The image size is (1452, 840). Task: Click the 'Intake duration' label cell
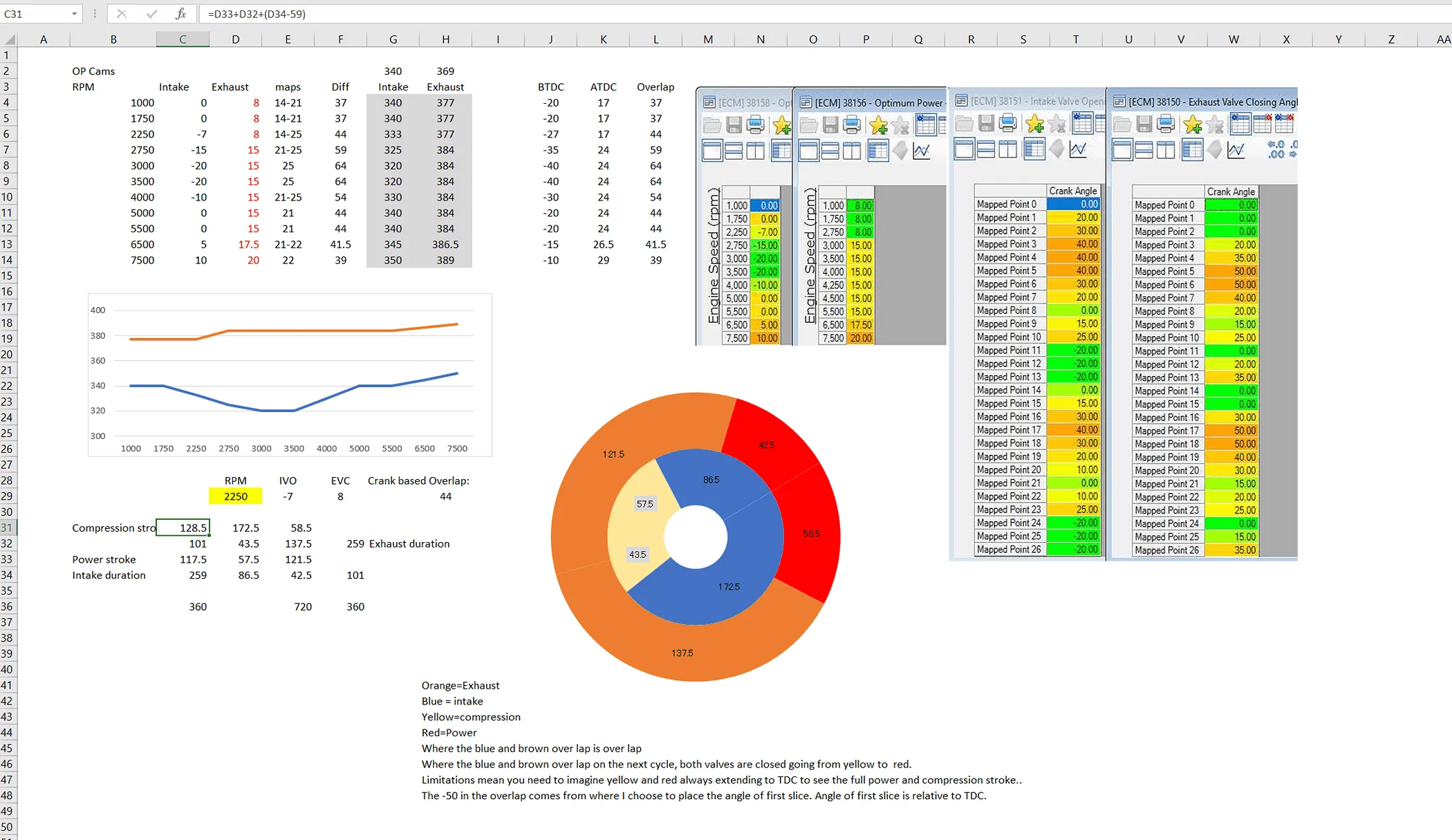tap(109, 575)
